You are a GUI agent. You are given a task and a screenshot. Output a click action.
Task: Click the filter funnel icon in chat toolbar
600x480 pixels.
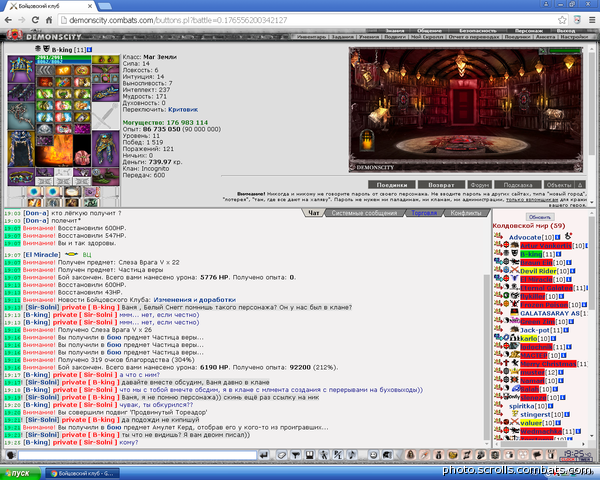(x=295, y=455)
